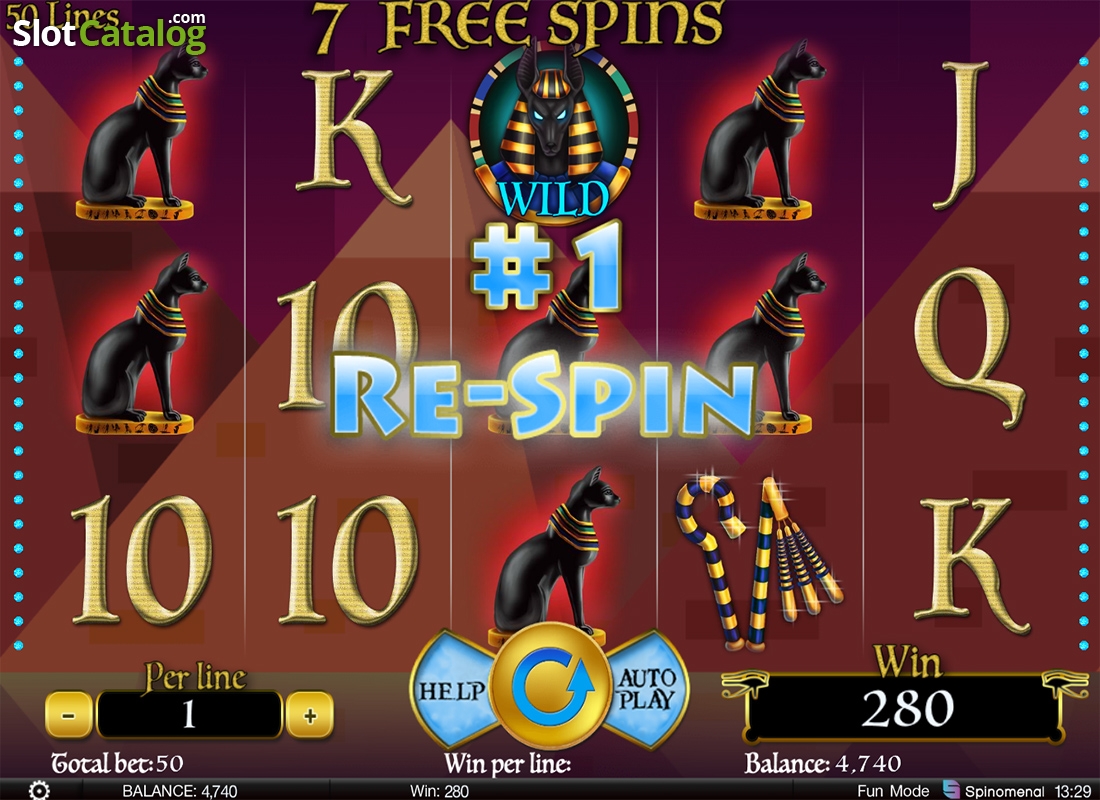Click the Win amount display 280
The height and width of the screenshot is (800, 1100).
point(906,707)
